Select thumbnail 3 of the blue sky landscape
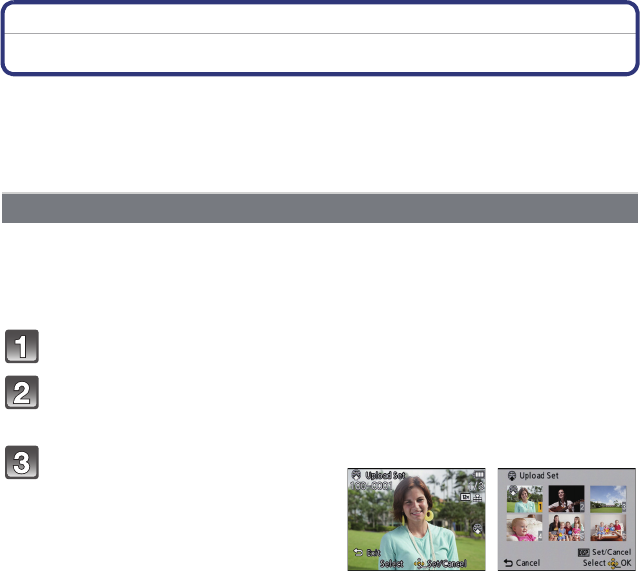This screenshot has width=640, height=571. pos(608,499)
